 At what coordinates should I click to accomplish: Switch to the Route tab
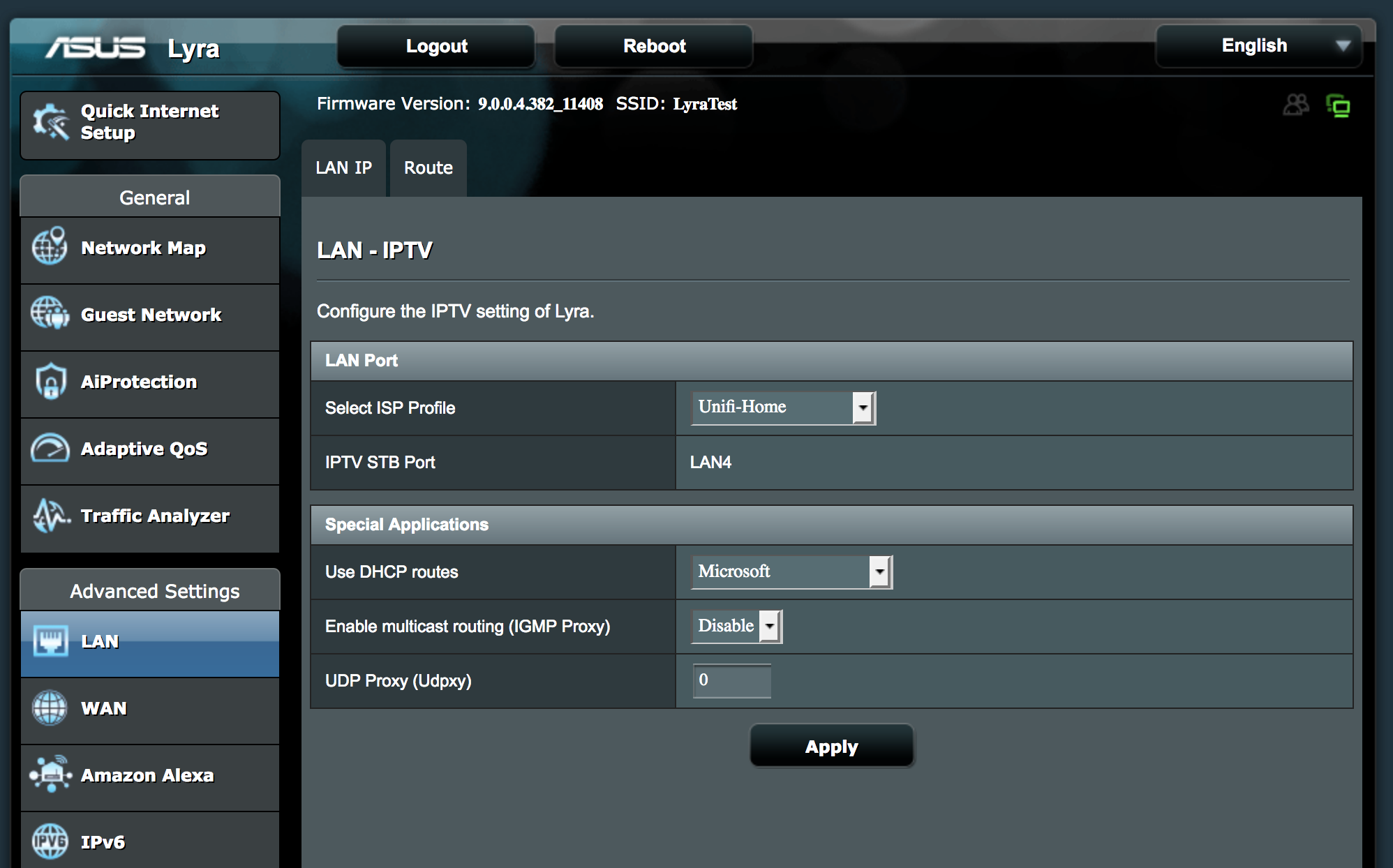(428, 168)
